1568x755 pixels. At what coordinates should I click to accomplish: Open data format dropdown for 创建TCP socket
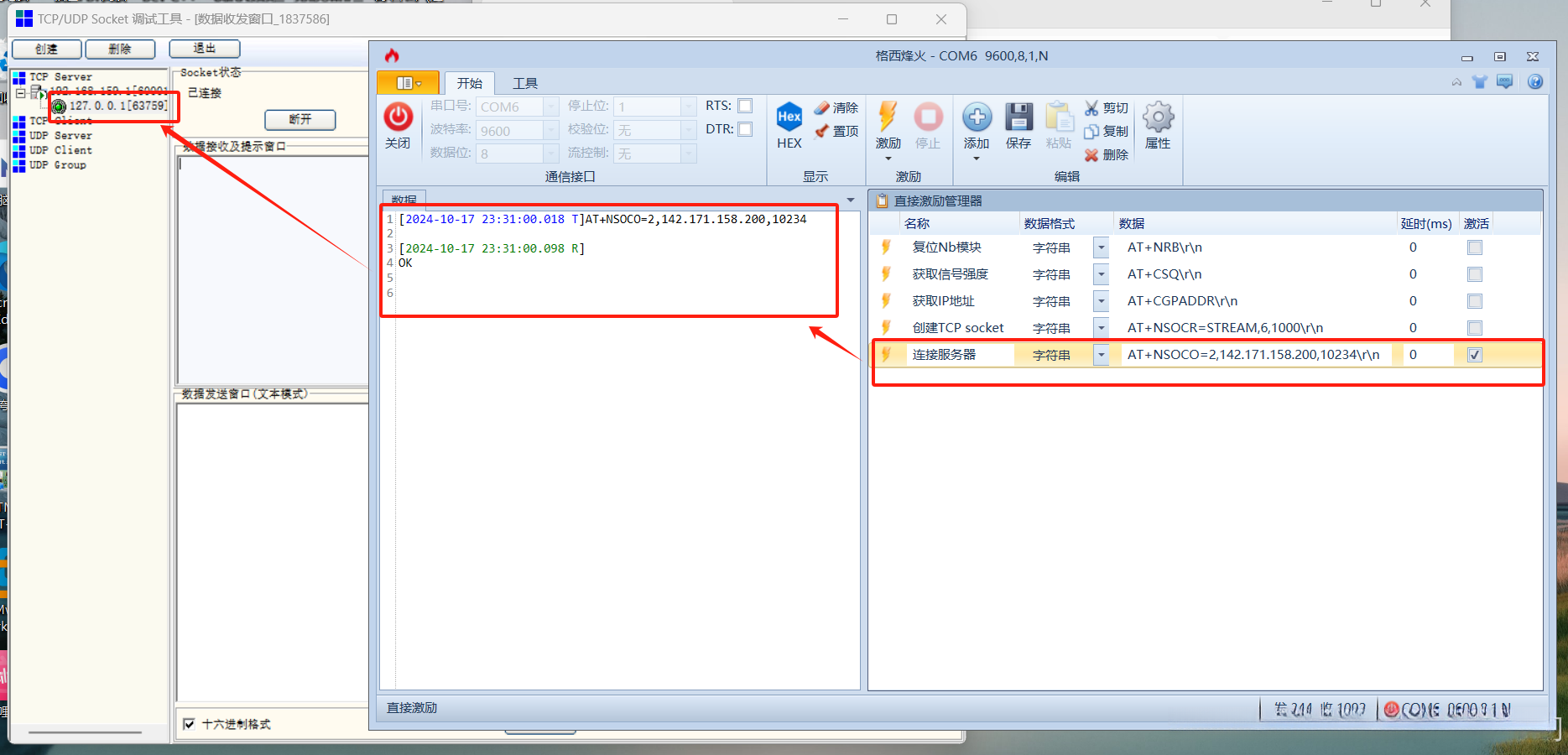[1101, 328]
